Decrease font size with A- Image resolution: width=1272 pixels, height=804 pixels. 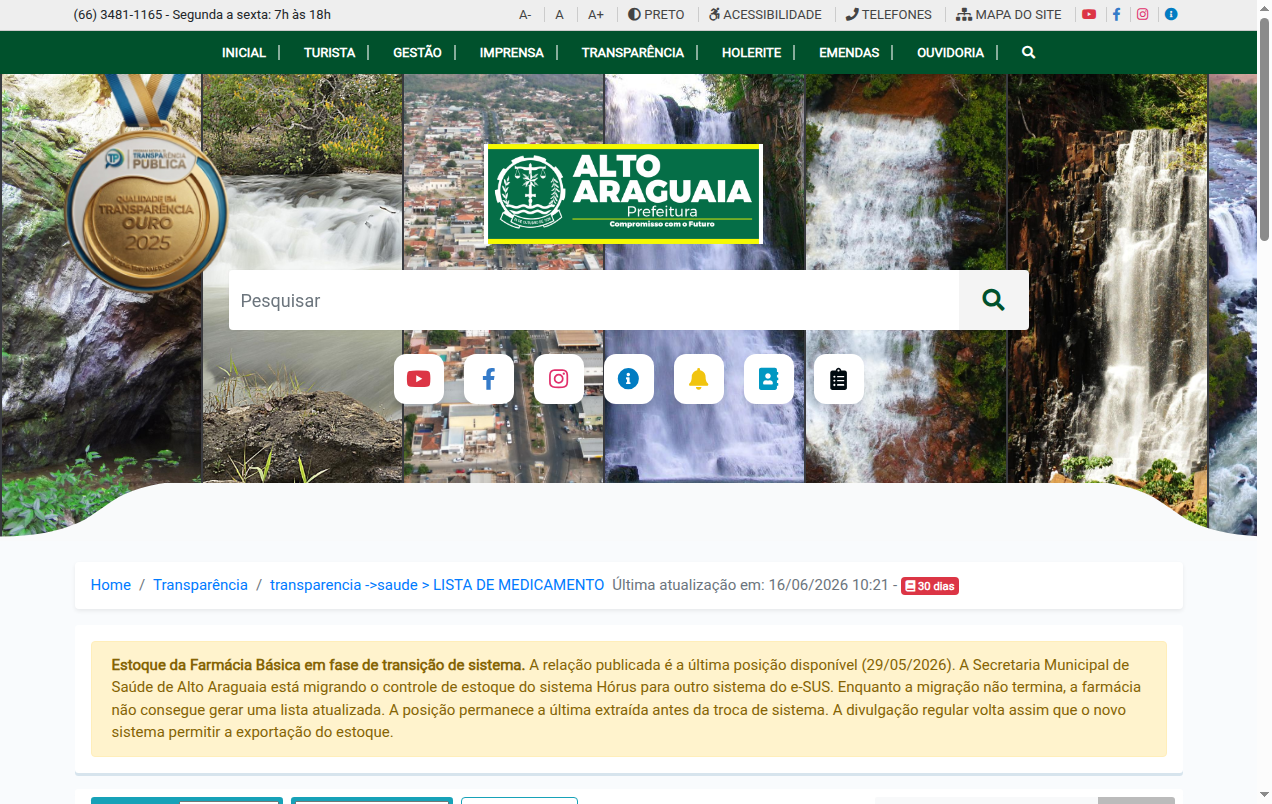click(525, 15)
